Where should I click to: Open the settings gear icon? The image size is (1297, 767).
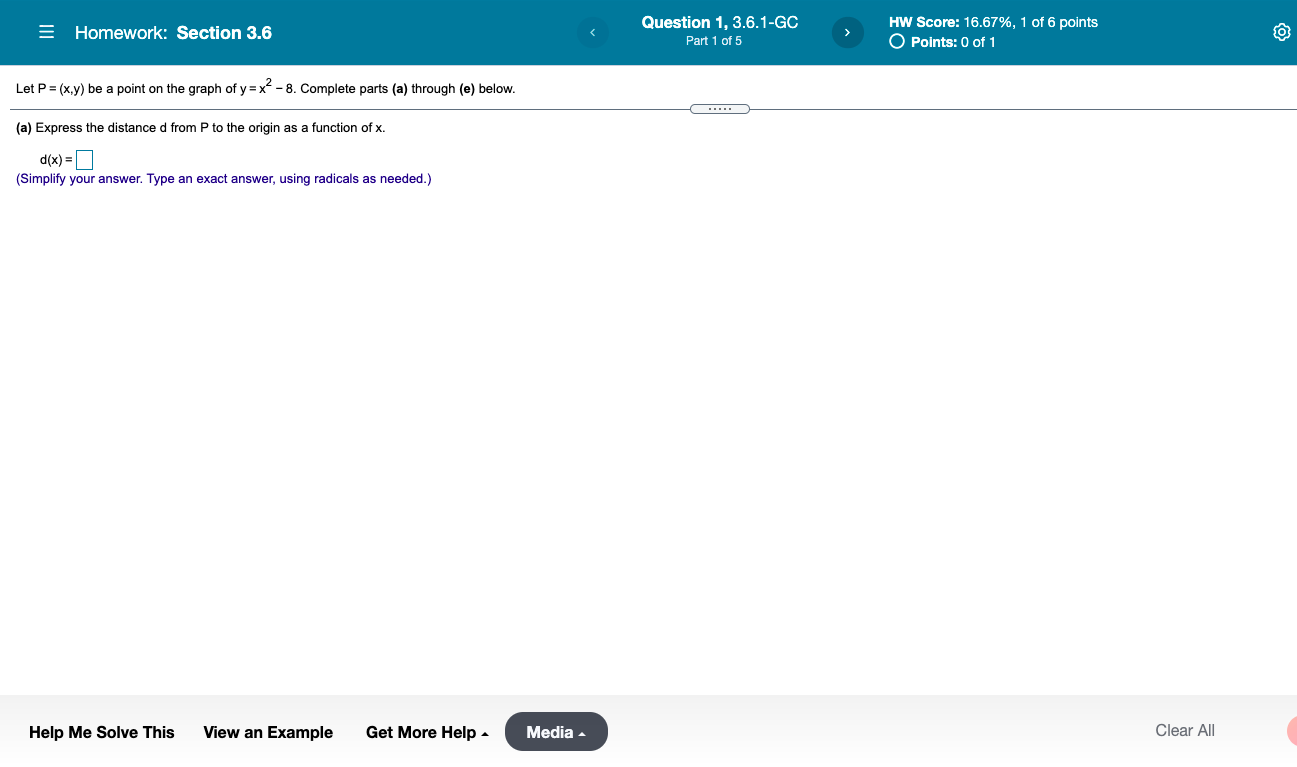coord(1281,33)
